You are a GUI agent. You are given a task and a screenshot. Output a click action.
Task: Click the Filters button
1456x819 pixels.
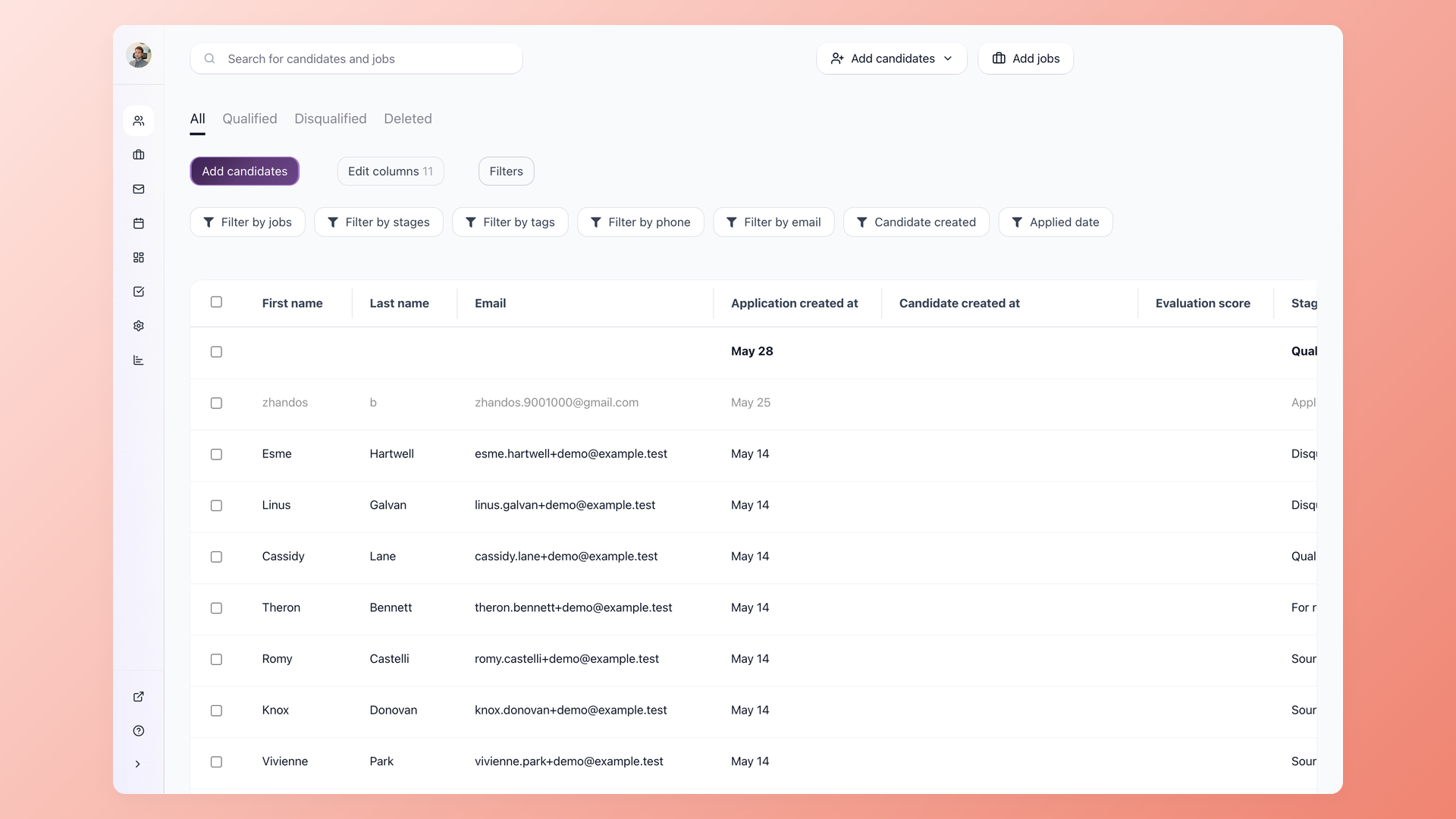point(506,171)
